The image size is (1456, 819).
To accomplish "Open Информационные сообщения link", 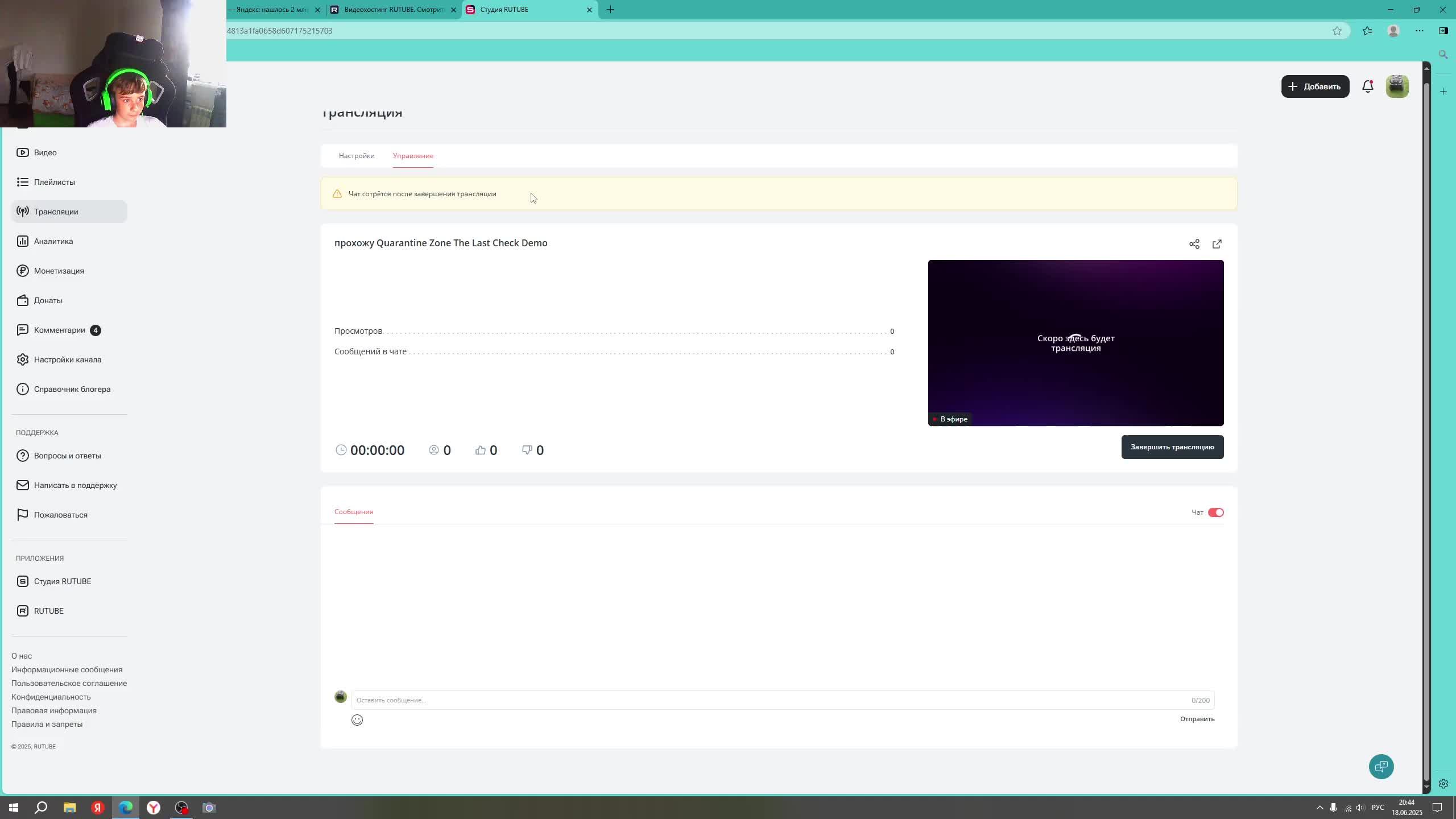I will pos(67,669).
